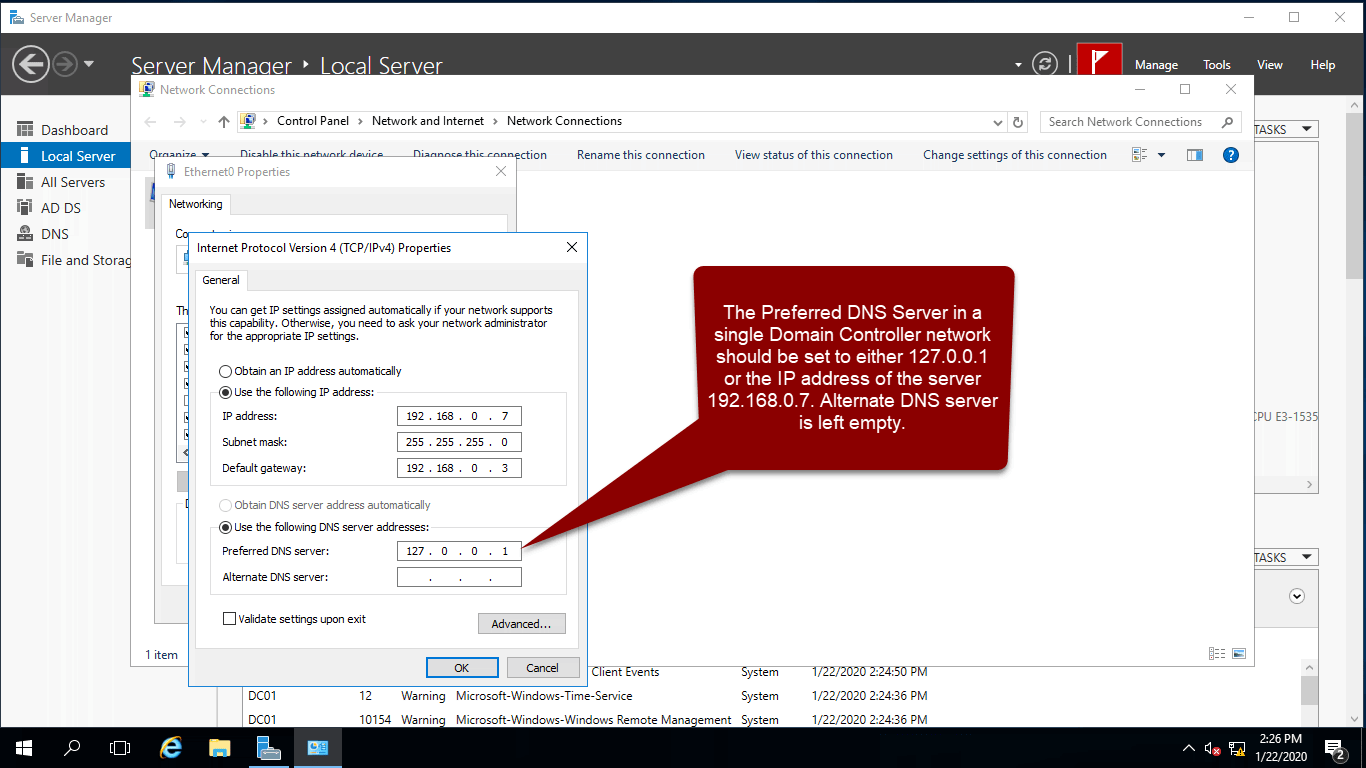Viewport: 1366px width, 768px height.
Task: Refresh the Network Connections address bar
Action: click(1019, 122)
